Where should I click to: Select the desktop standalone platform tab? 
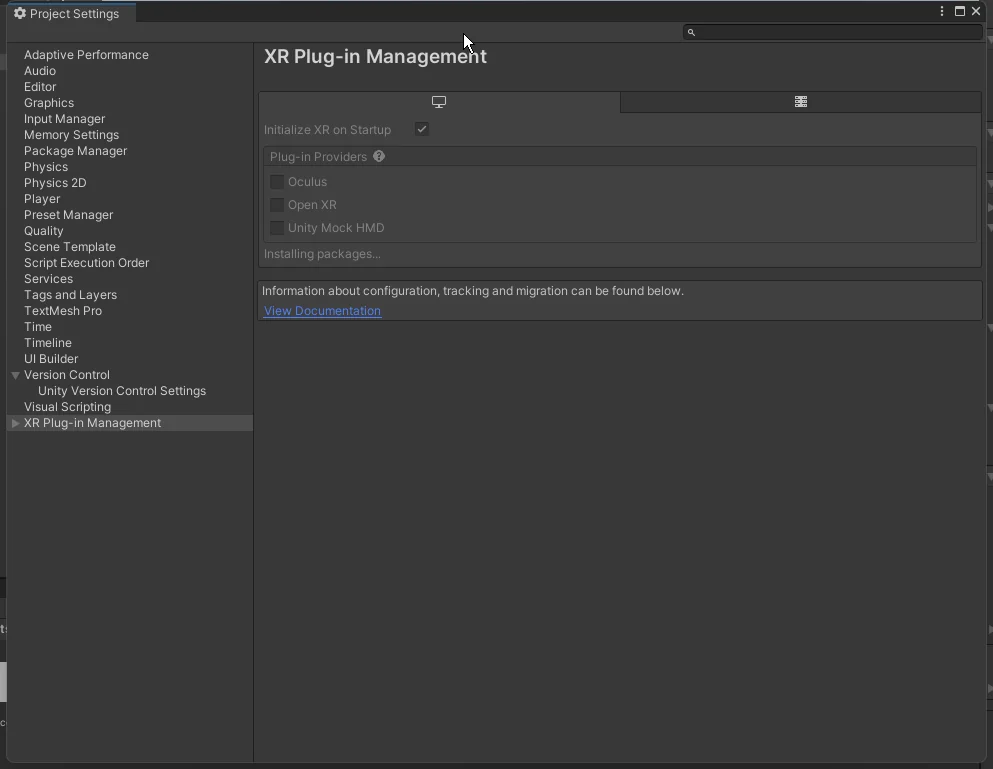pyautogui.click(x=439, y=102)
